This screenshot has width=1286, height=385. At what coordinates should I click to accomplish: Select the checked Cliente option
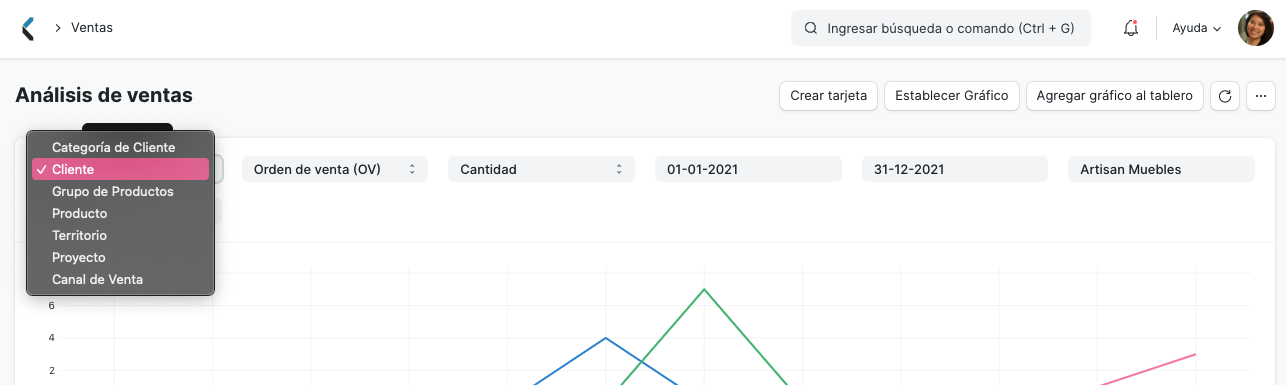coord(120,169)
